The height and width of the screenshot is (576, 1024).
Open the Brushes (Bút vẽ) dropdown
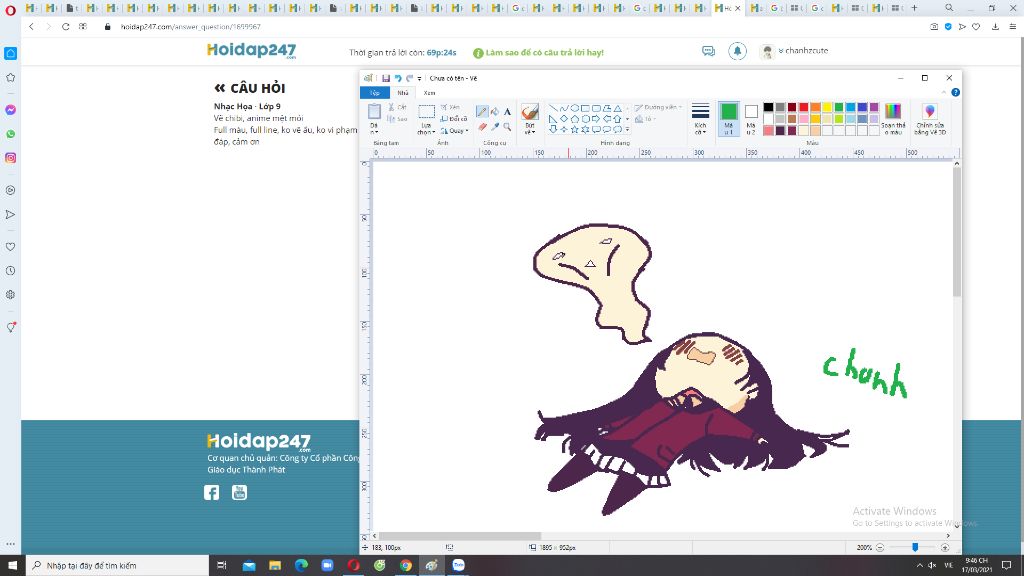pos(530,129)
